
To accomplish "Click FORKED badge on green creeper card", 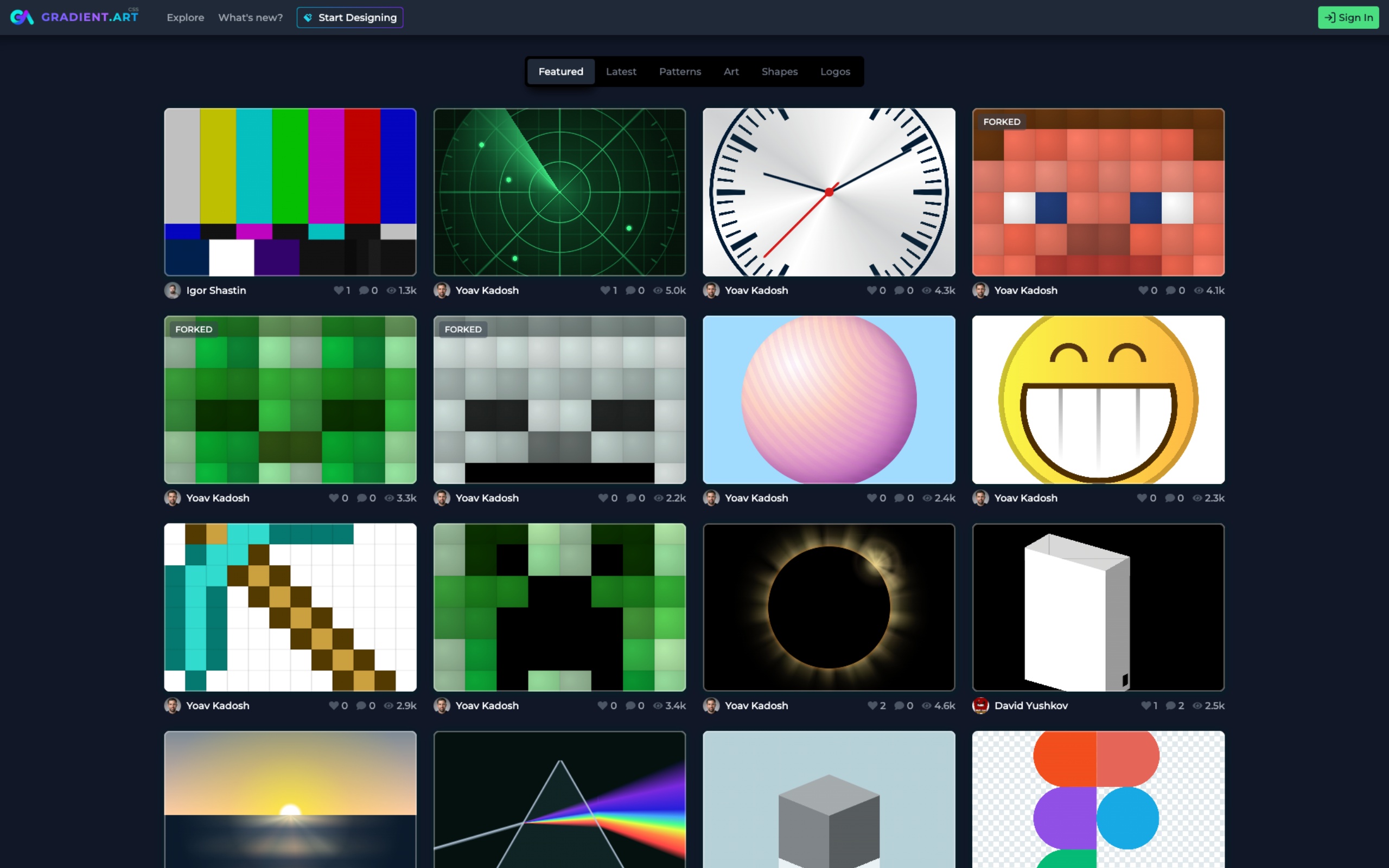I will [x=193, y=329].
